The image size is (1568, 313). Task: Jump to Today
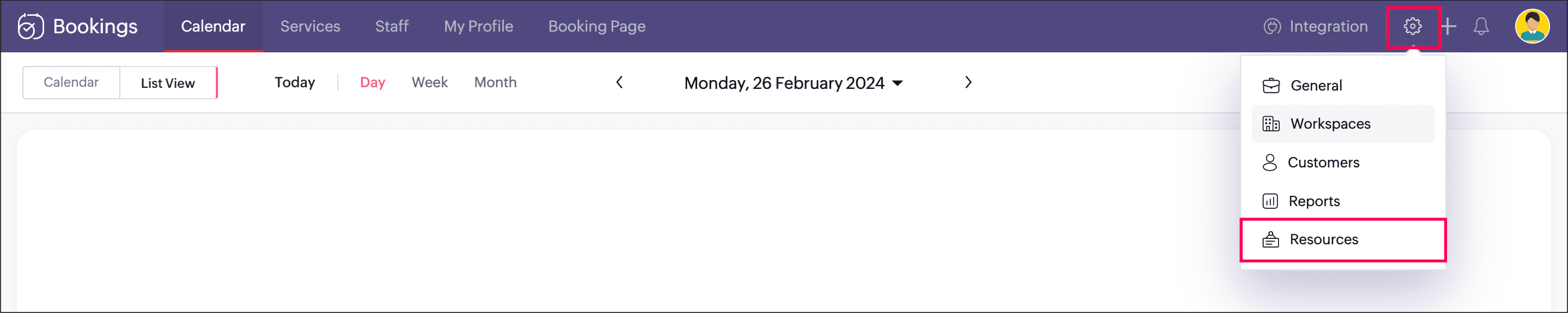pos(295,82)
